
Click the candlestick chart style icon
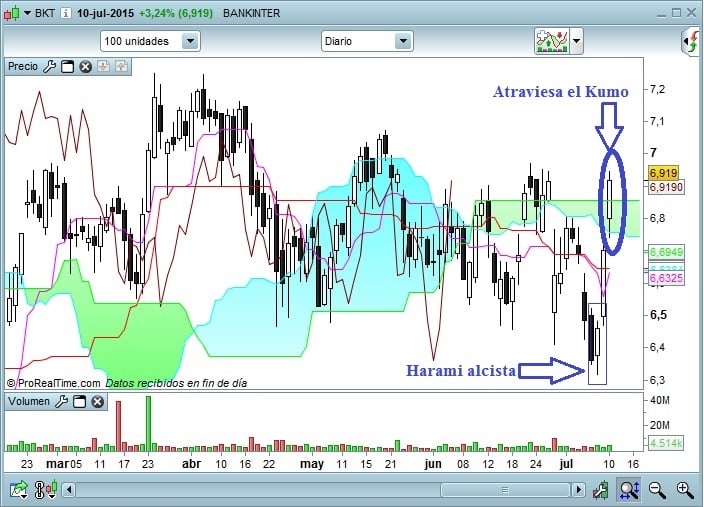tap(12, 13)
